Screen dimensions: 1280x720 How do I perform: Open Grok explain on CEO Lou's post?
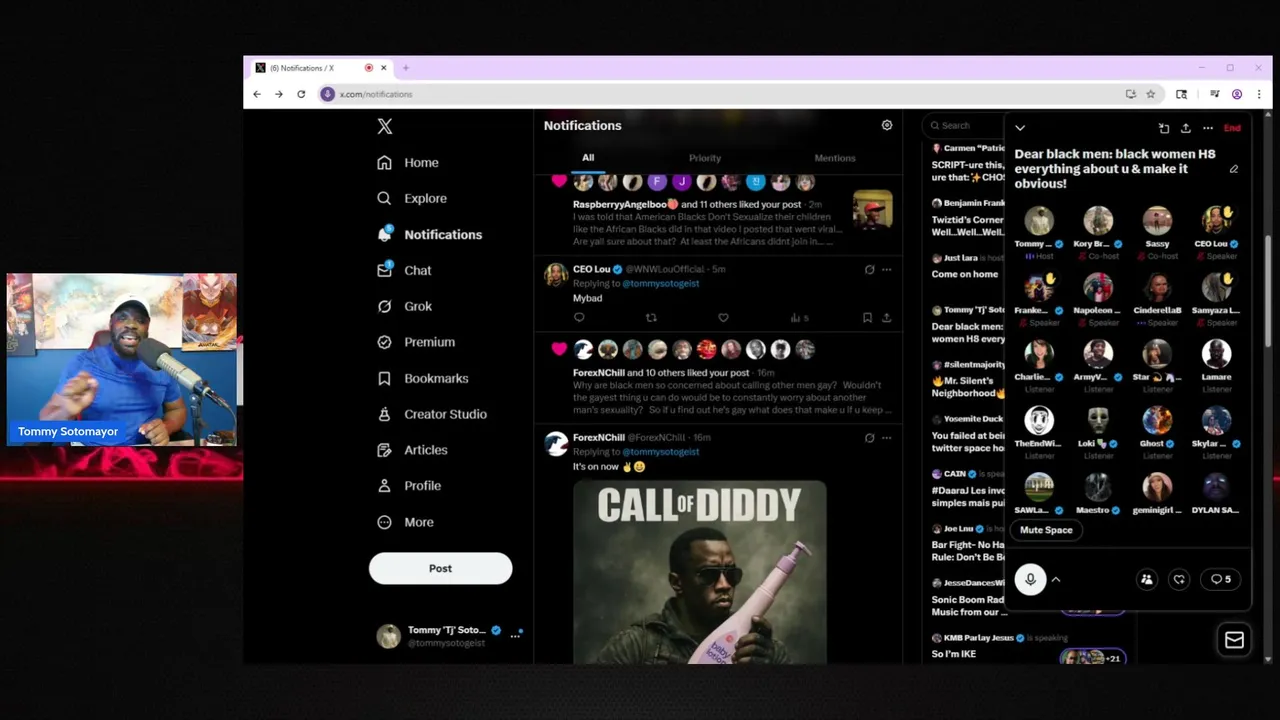(869, 269)
